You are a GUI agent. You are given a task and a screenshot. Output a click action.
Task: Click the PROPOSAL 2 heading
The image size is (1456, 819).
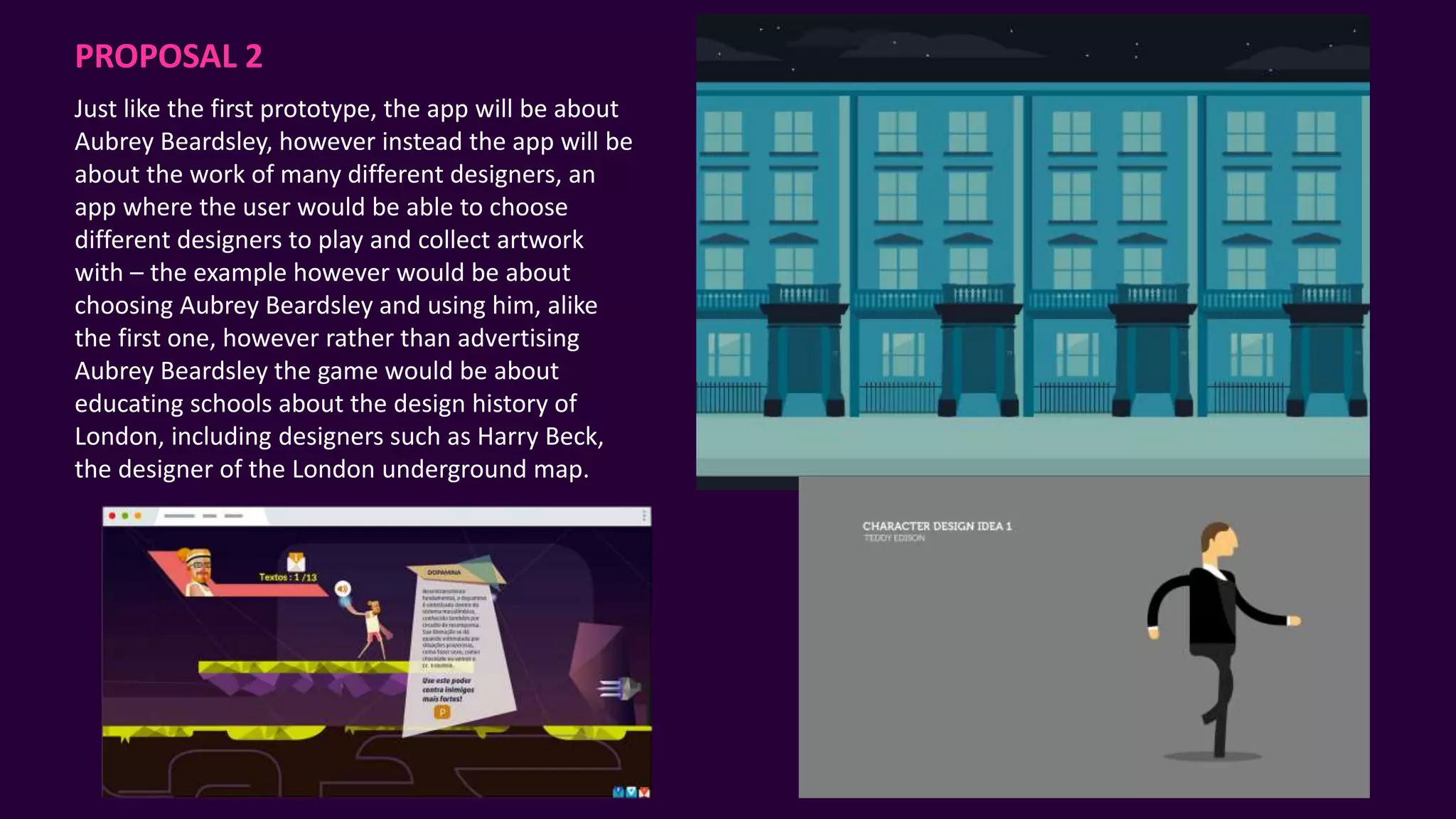pos(168,56)
